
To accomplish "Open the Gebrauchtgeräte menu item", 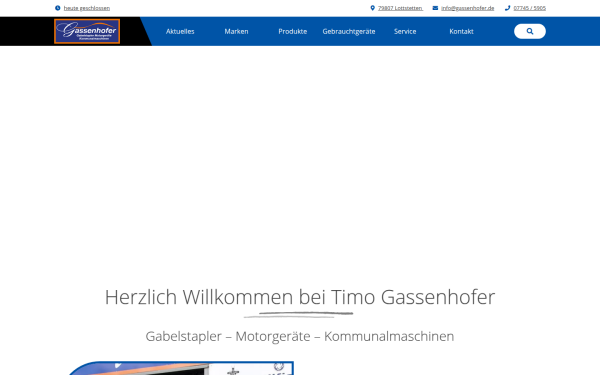I will [x=349, y=31].
